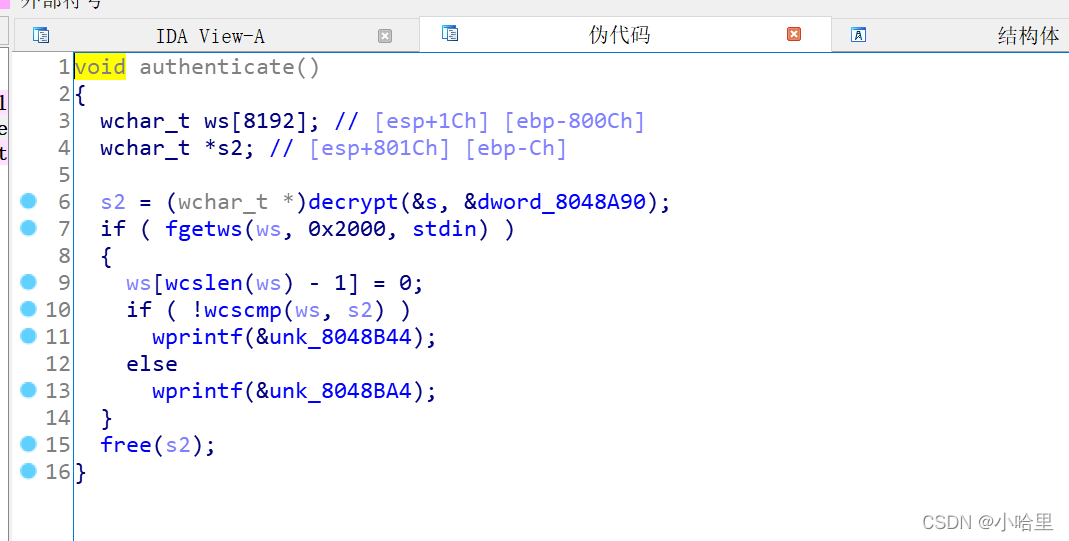Viewport: 1069px width, 541px height.
Task: Click unk_8048BA4 reference
Action: point(340,390)
